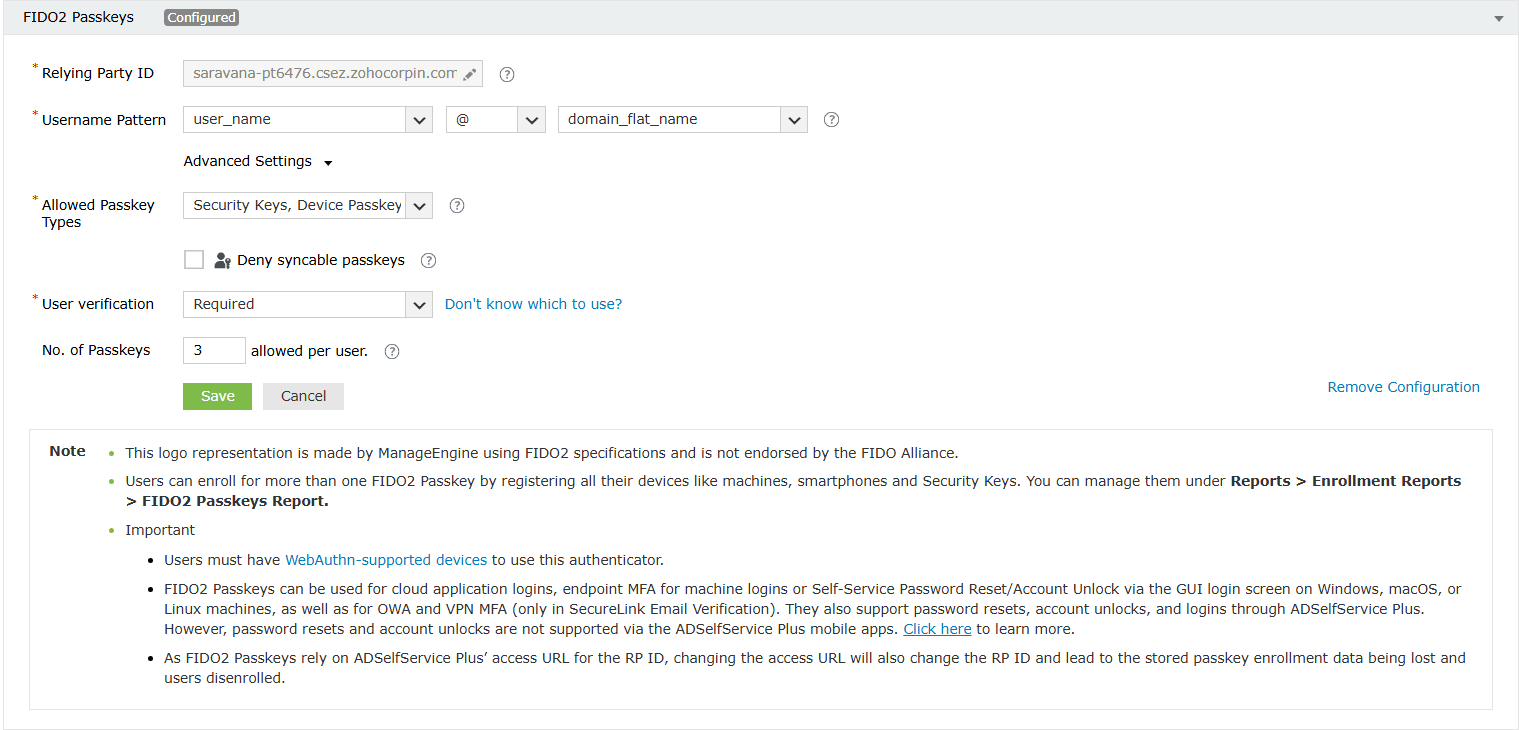Expand Advanced Settings
Image resolution: width=1519 pixels, height=730 pixels.
(257, 162)
